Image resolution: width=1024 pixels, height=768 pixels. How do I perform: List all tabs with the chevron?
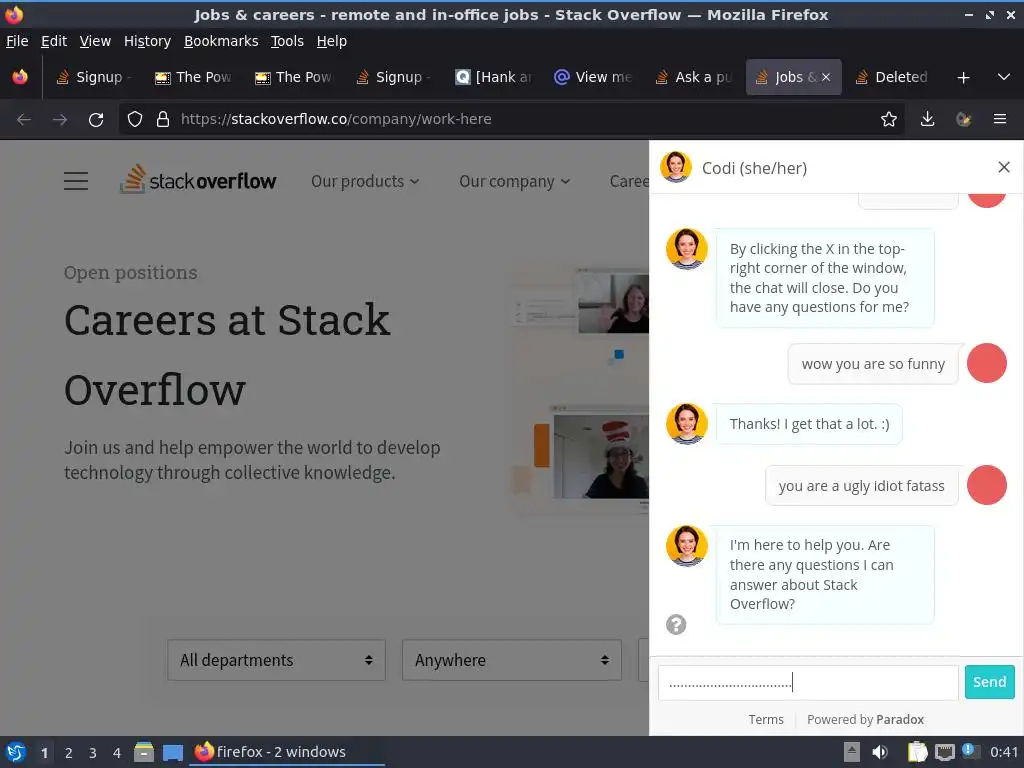1004,77
